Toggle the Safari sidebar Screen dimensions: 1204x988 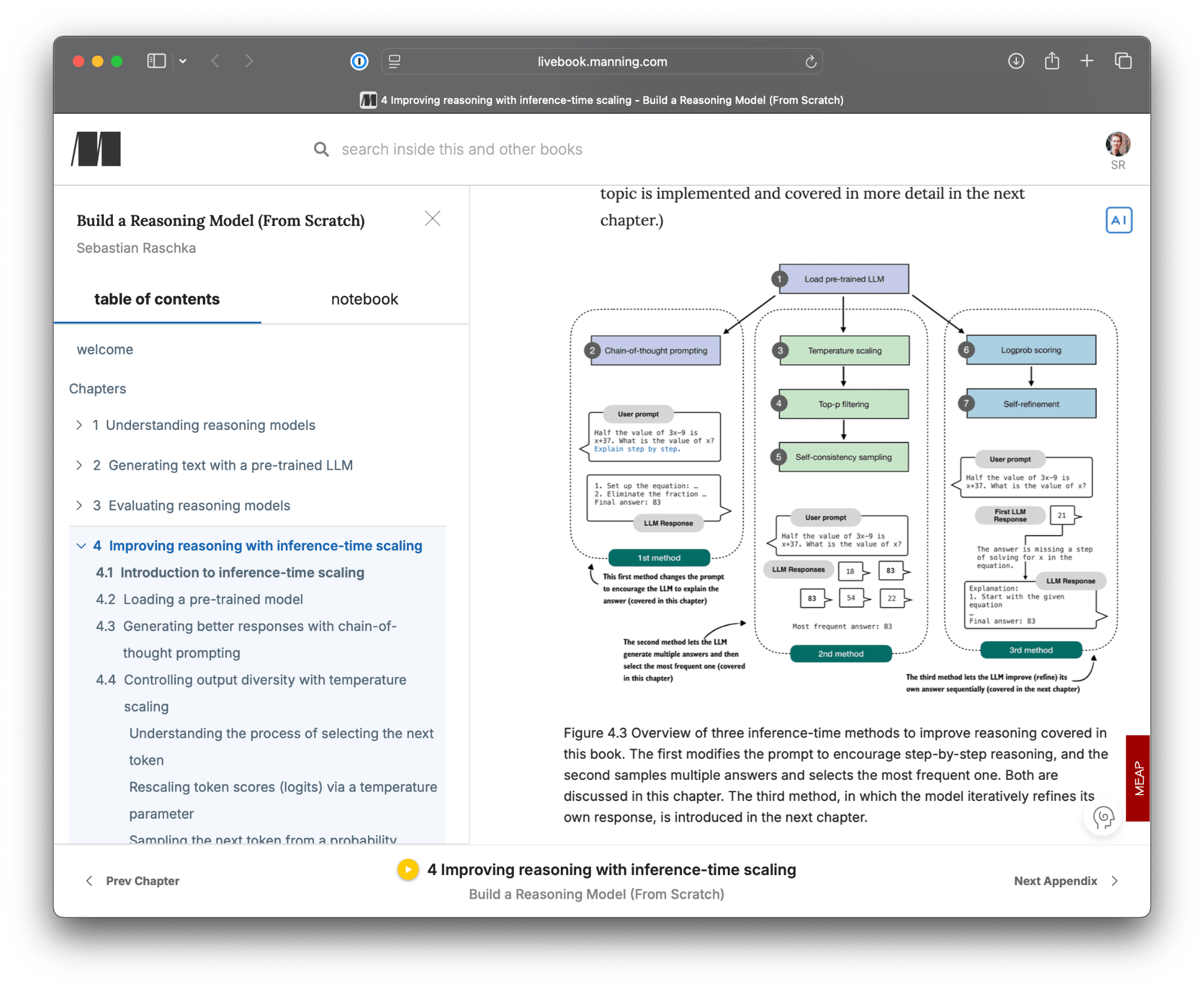(x=156, y=61)
